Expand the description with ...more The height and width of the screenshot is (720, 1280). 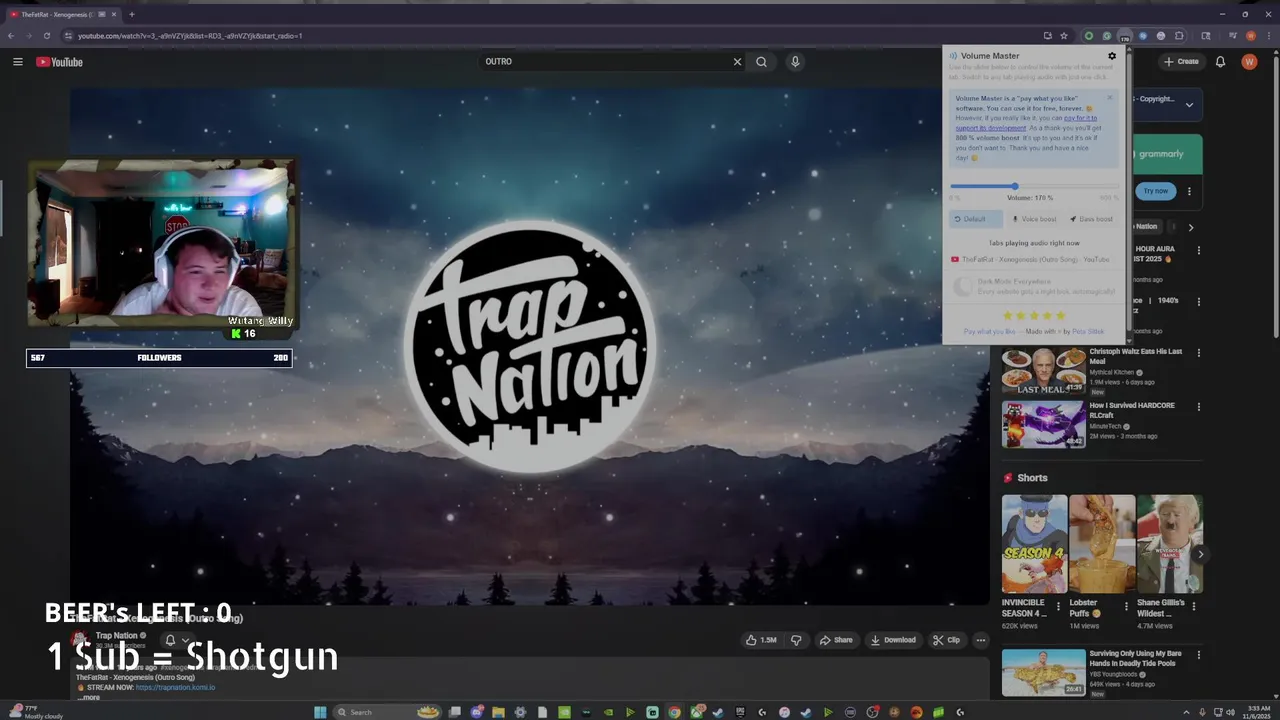[x=88, y=697]
